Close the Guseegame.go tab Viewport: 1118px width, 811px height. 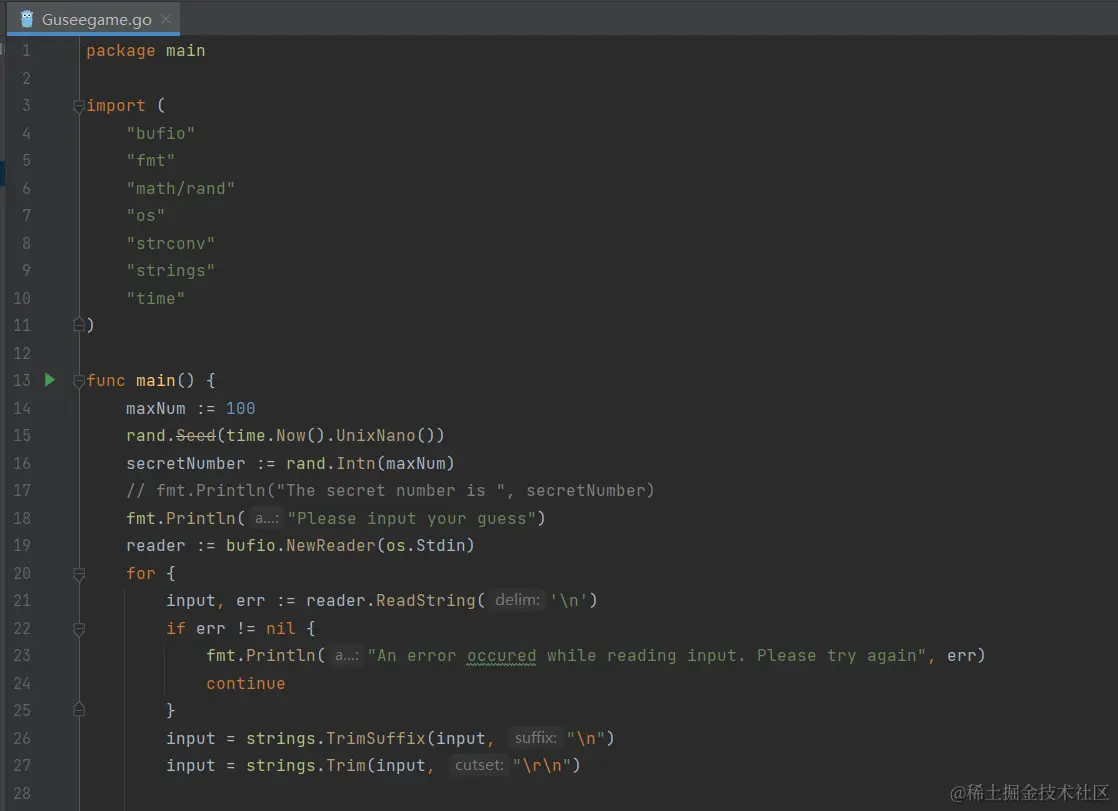[x=166, y=19]
